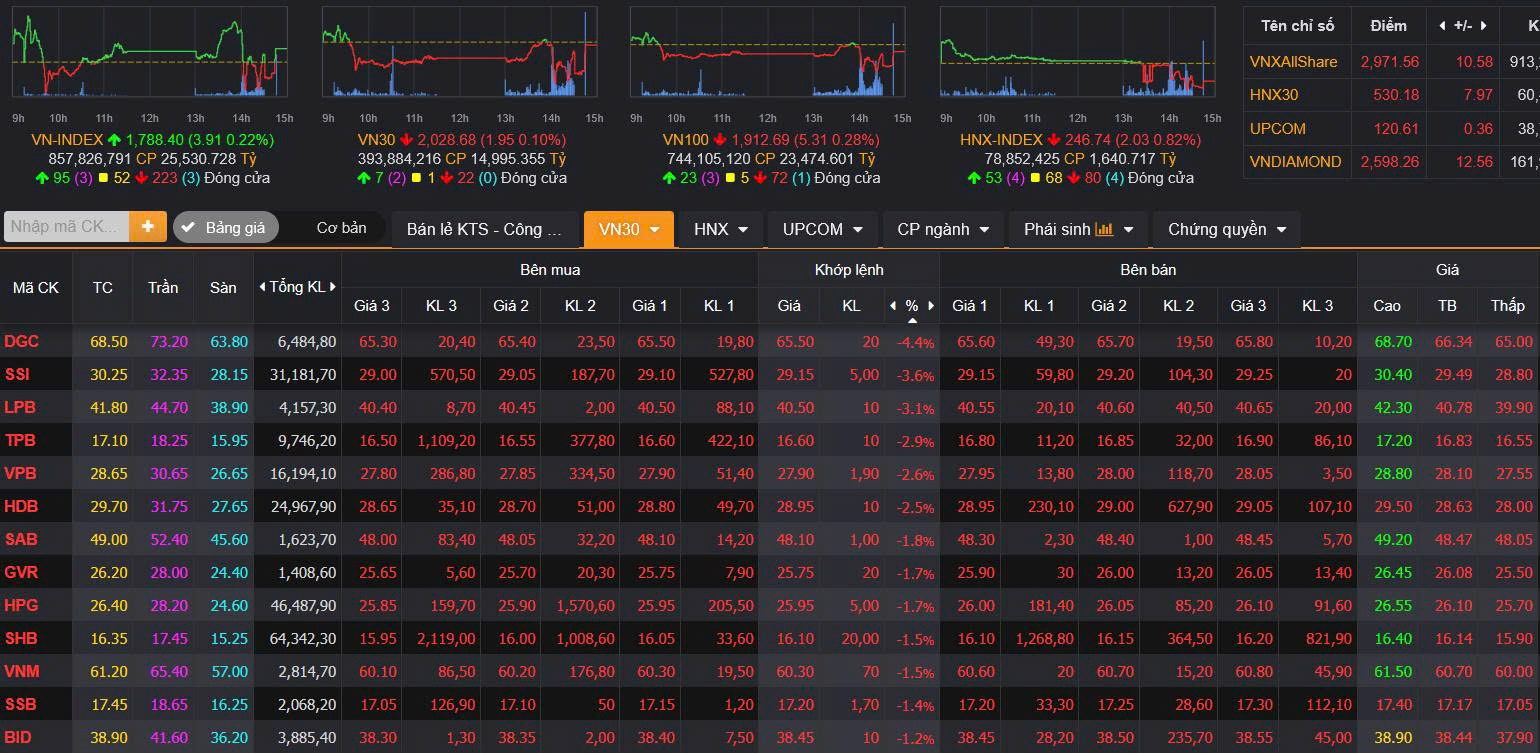Expand the Chứng quyền dropdown
Screen dimensions: 1540x753
(x=1227, y=229)
